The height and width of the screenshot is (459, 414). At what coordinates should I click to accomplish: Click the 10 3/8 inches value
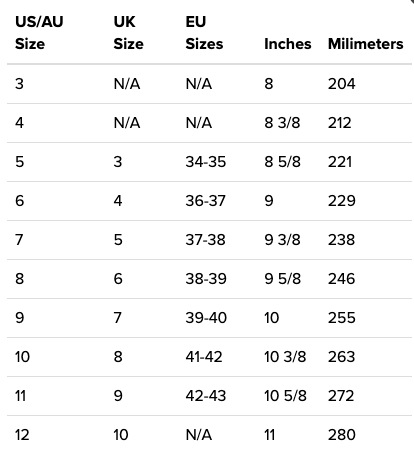click(285, 357)
